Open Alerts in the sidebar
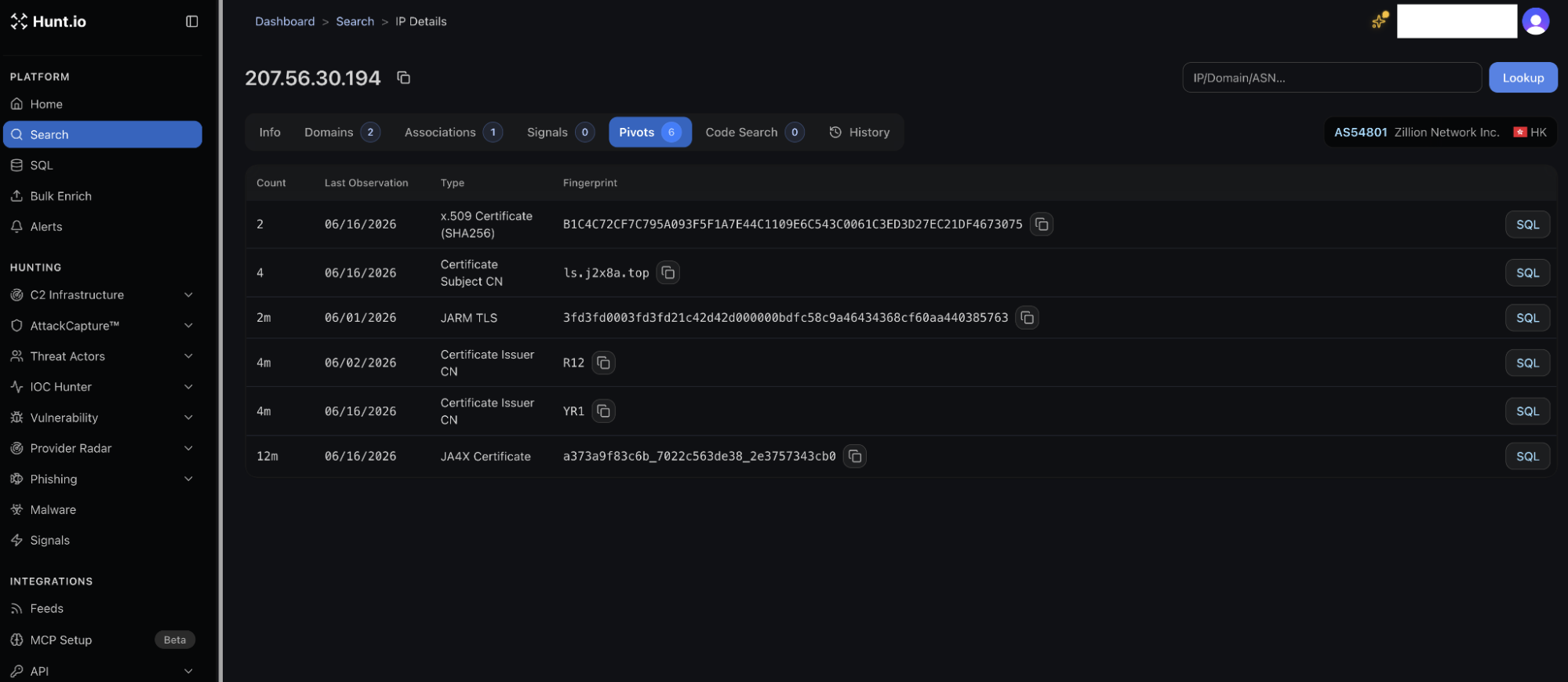 [x=102, y=226]
